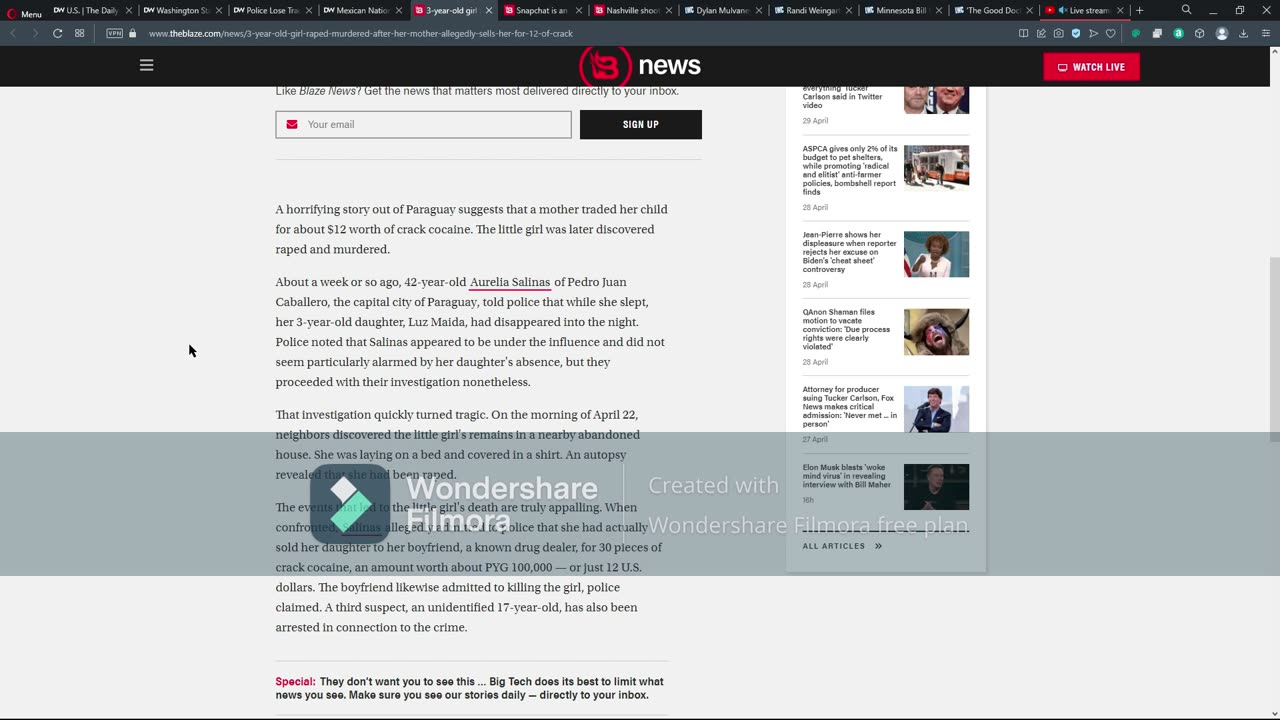Click the green 'a' extension icon
1280x720 pixels.
(1178, 33)
